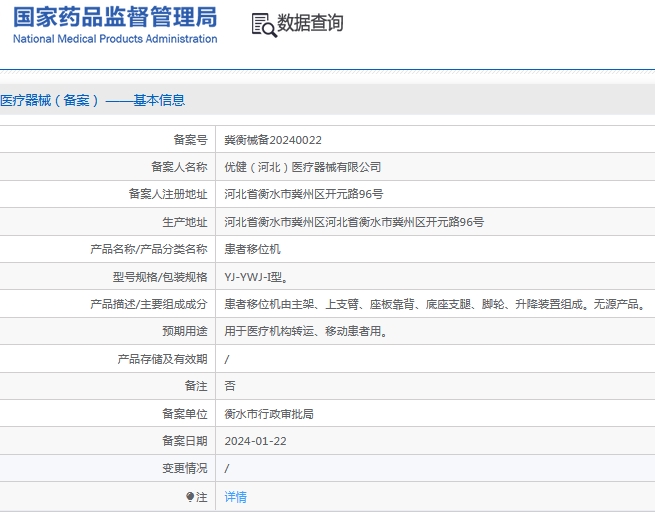Click the slash value for 变更情况

(227, 469)
